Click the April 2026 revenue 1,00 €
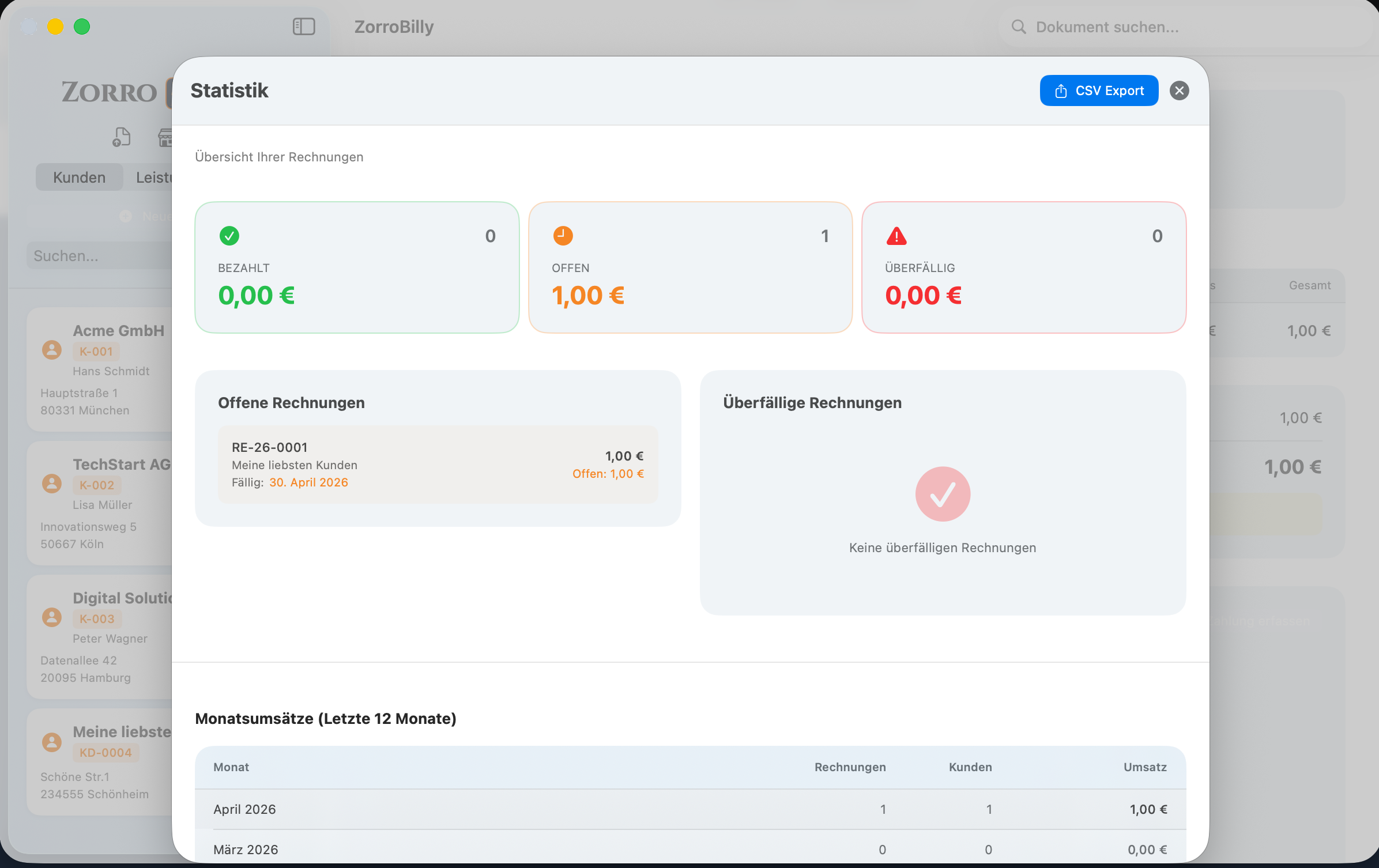 (1148, 809)
